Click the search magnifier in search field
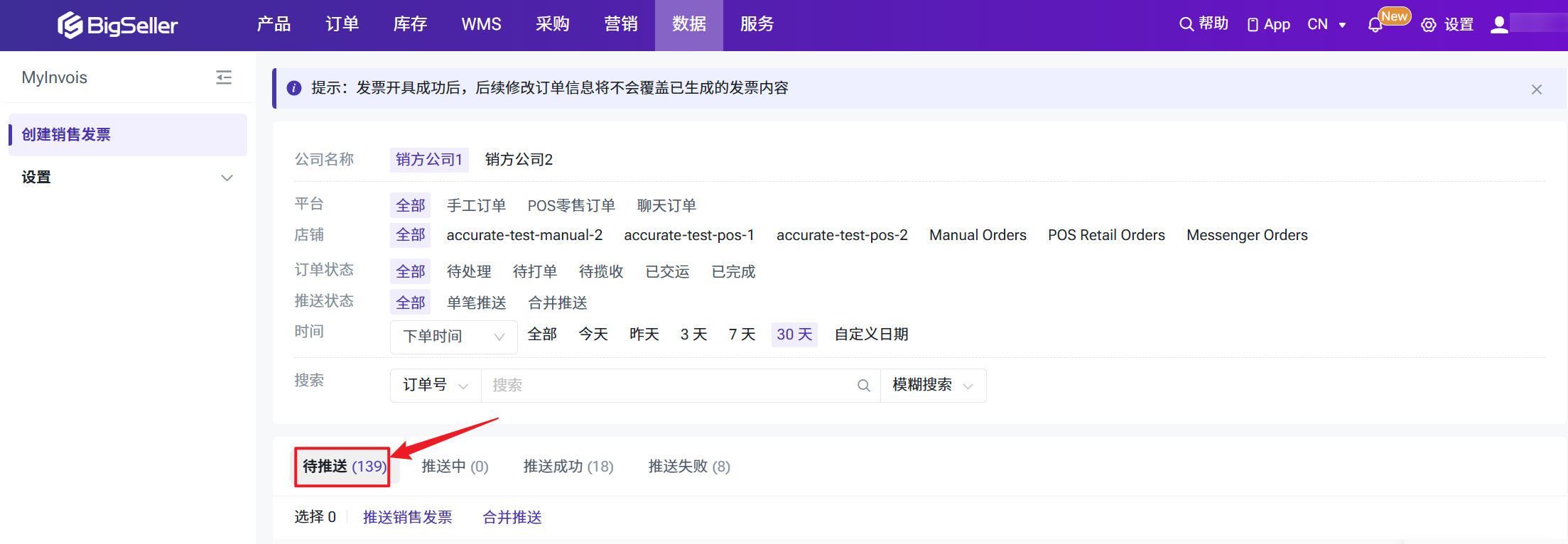 863,386
